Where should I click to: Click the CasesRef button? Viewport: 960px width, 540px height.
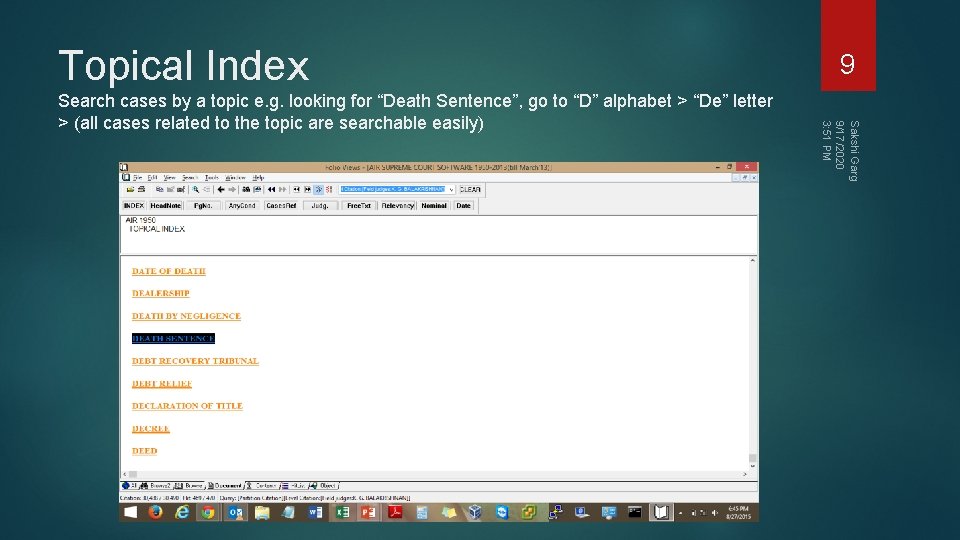click(x=281, y=206)
